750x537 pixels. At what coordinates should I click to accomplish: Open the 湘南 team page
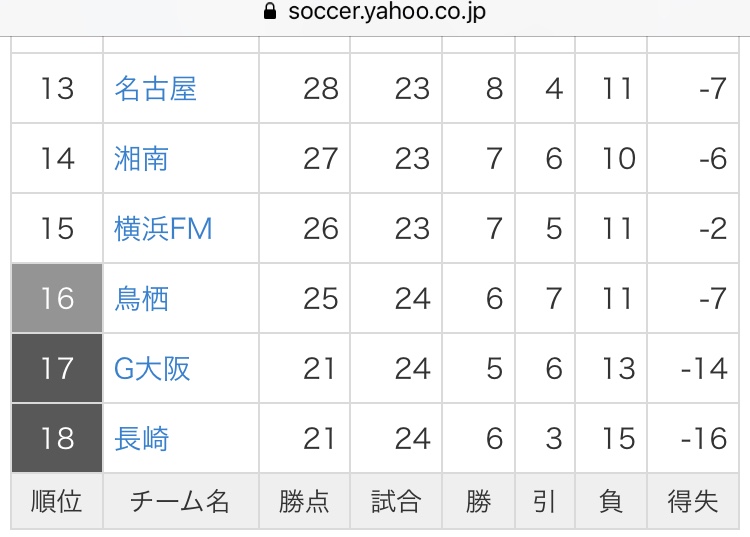click(x=141, y=159)
